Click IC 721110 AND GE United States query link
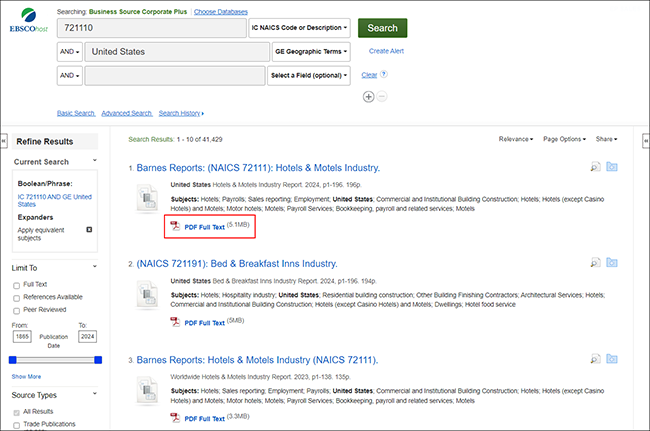 click(54, 201)
